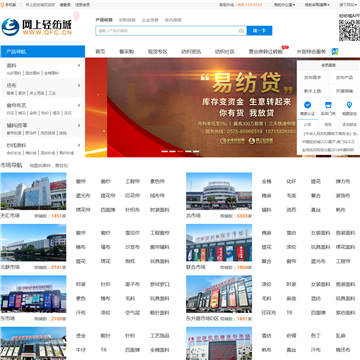Screen dimensions: 360x360
Task: Open the blue storefront icon
Action: coord(328,105)
